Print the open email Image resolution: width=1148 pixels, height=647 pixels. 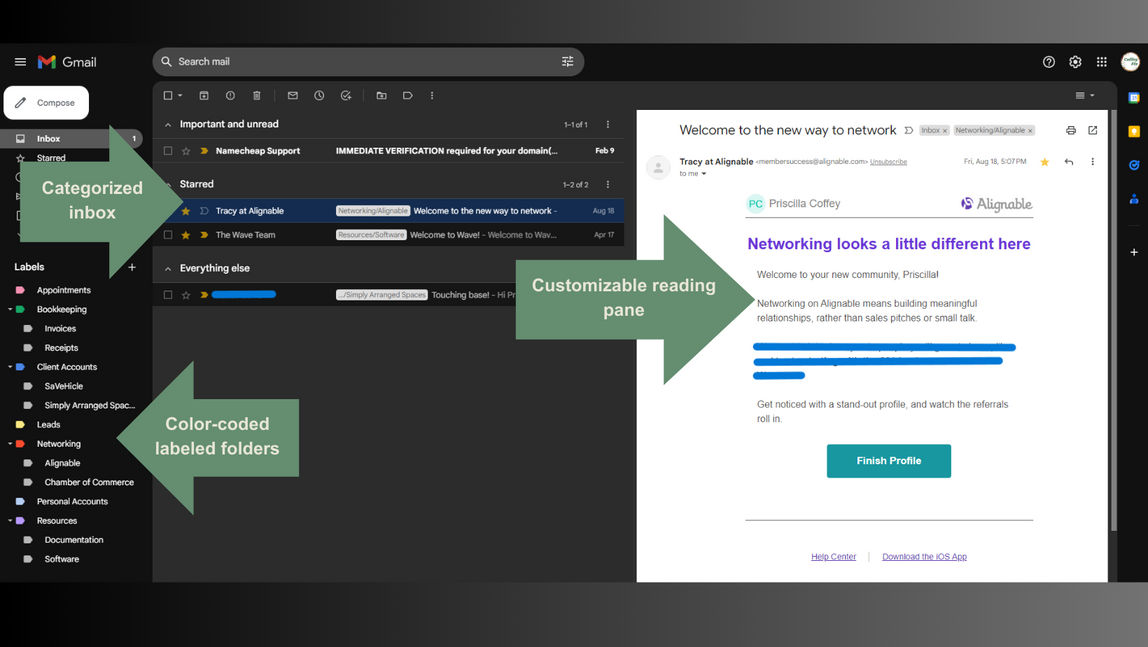(x=1071, y=130)
